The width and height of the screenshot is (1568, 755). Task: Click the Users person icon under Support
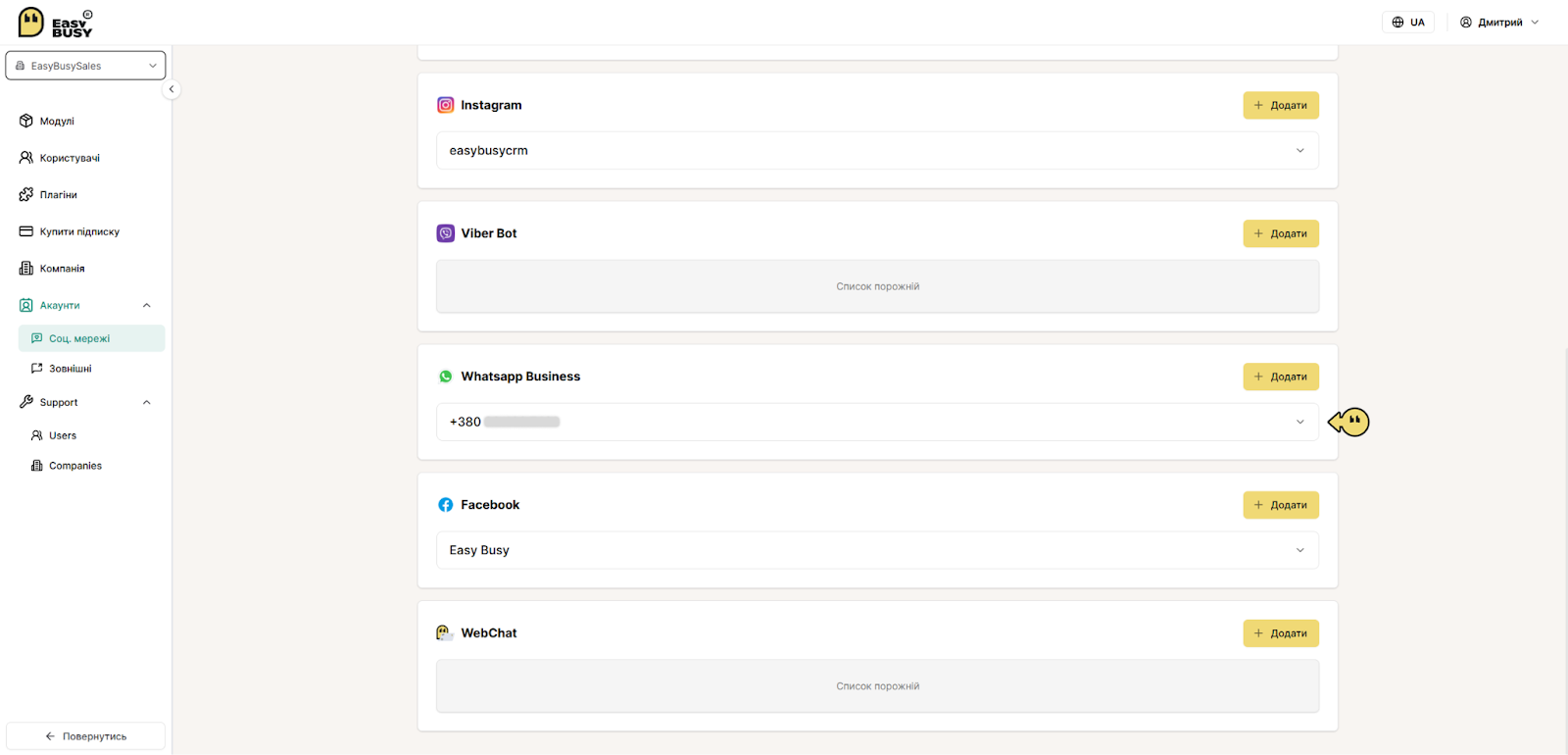click(37, 435)
